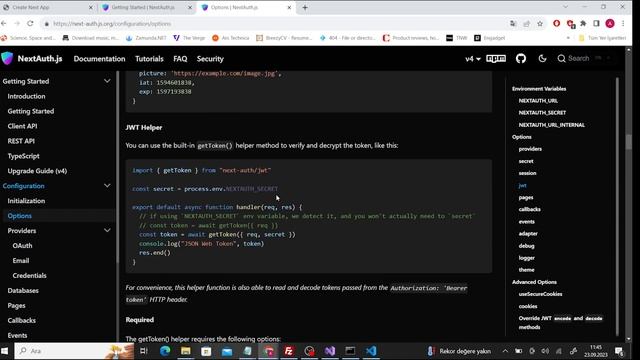Open the browser three-dot menu
This screenshot has width=640, height=360.
623,24
